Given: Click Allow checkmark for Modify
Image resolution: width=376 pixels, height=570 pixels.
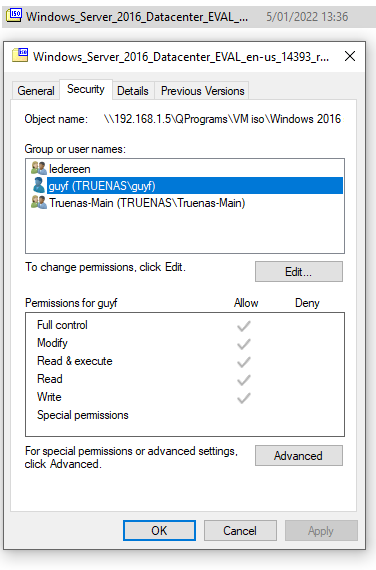Looking at the screenshot, I should [244, 344].
